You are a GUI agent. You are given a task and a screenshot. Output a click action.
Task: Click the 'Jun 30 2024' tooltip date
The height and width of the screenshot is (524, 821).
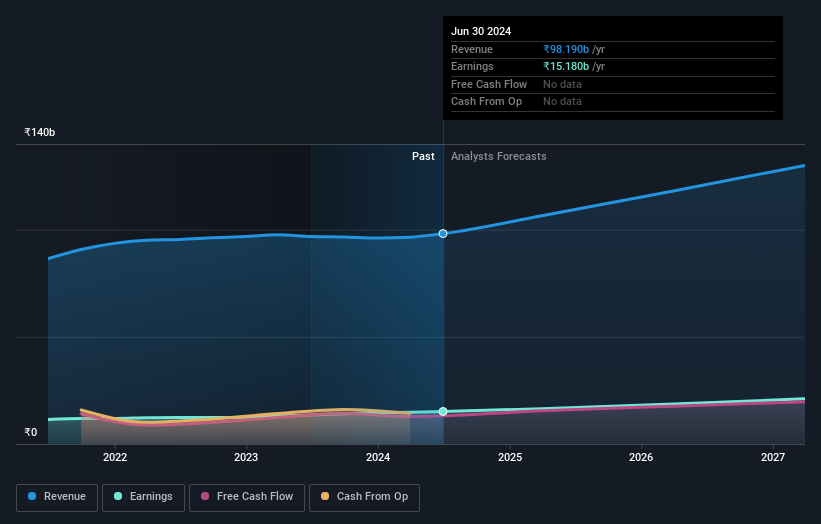click(481, 31)
